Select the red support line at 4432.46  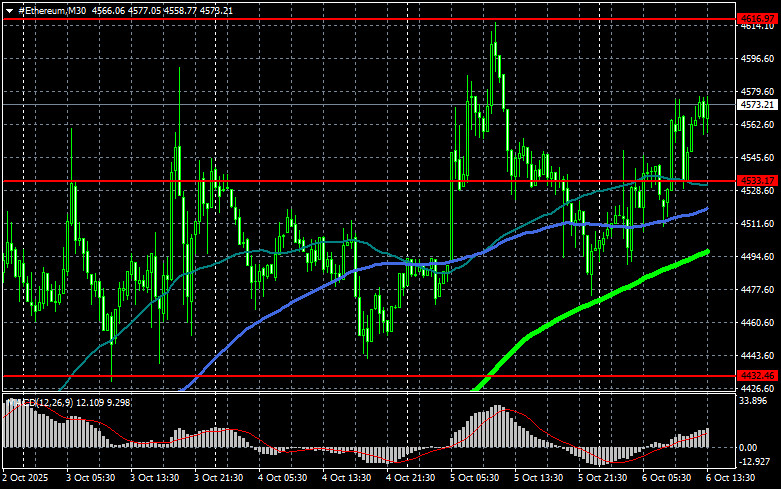tap(300, 376)
